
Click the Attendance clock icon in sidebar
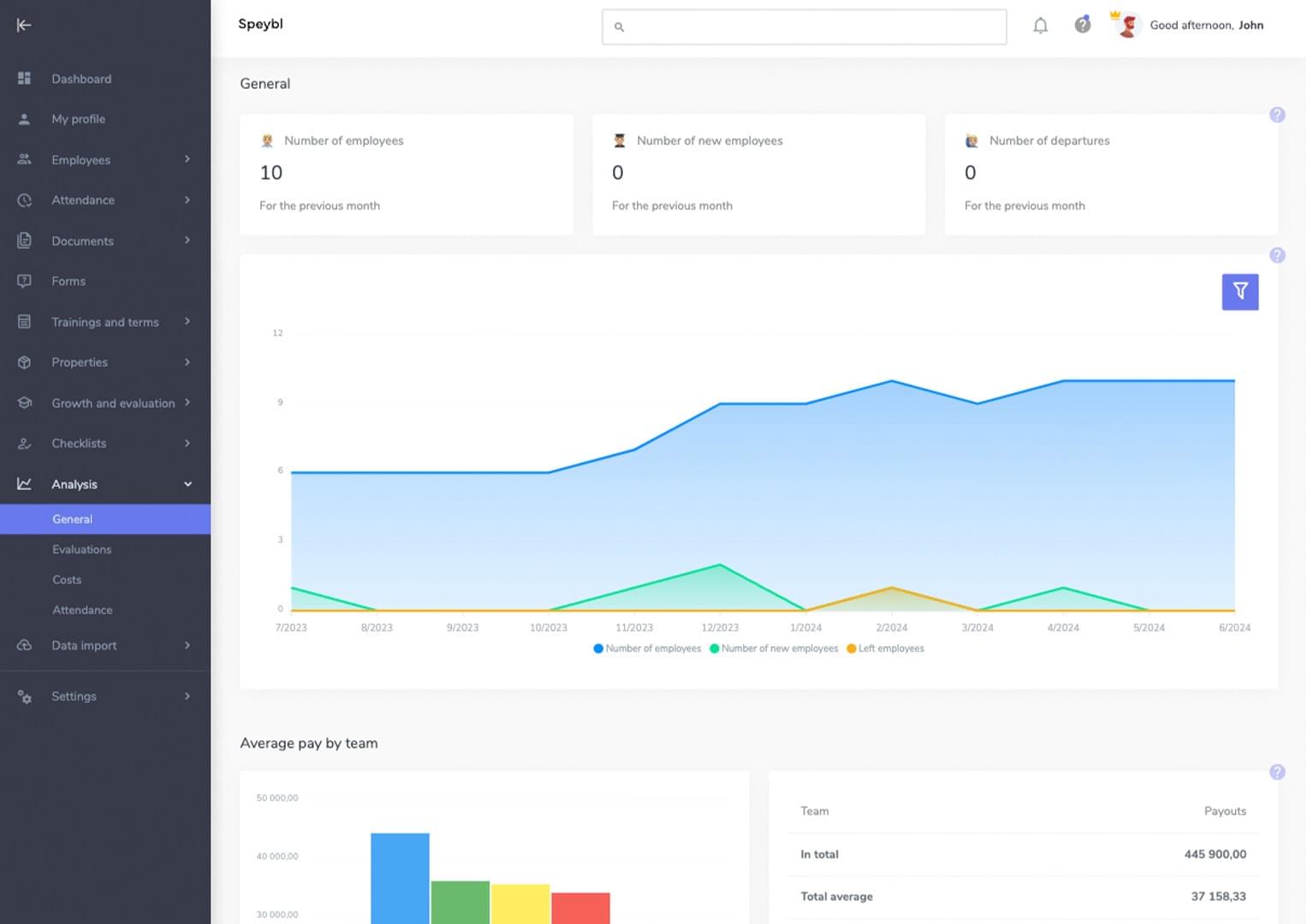[x=24, y=200]
